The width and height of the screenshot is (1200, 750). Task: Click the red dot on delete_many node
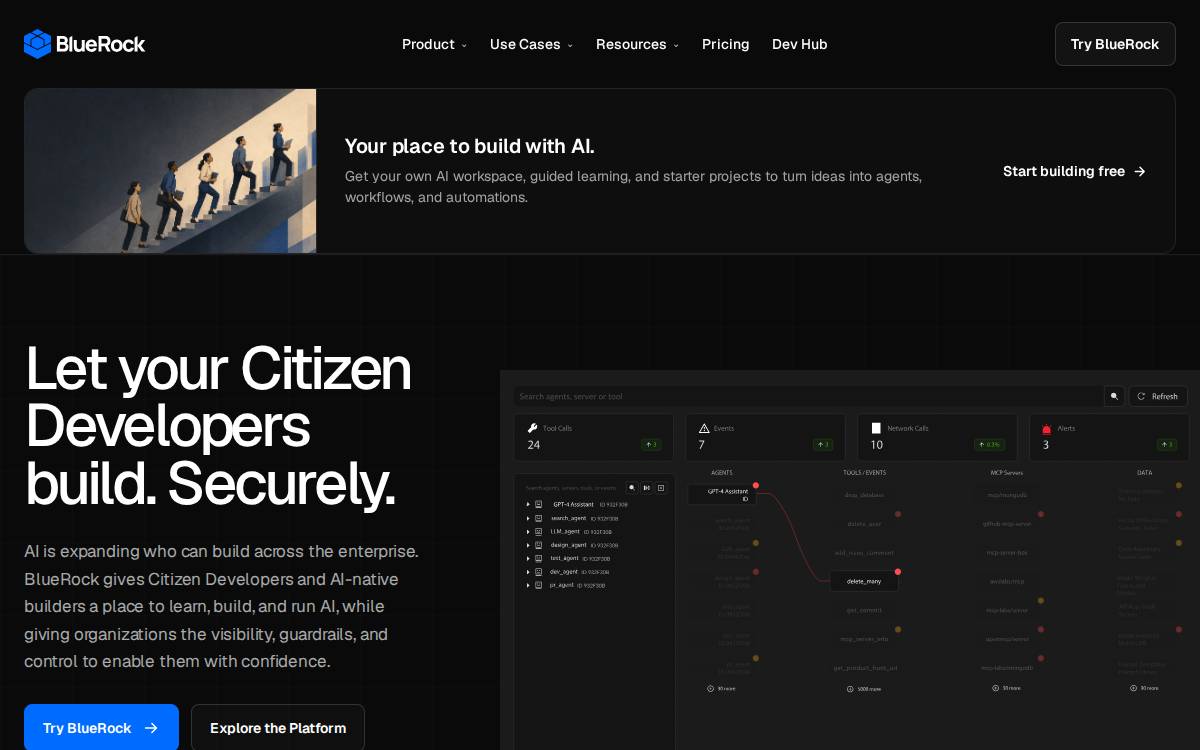(x=898, y=572)
